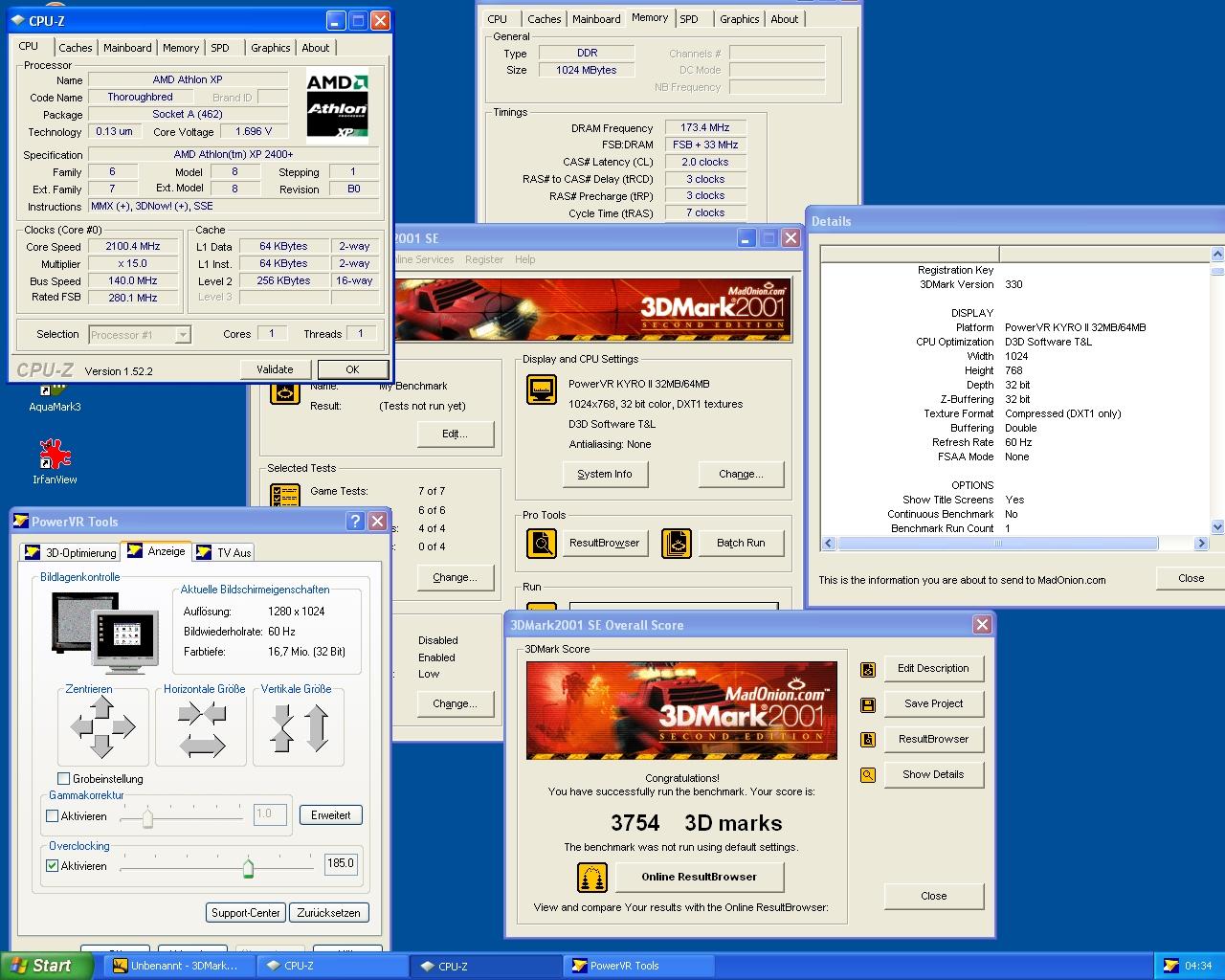Click the Vertikale Größe arrows control
The height and width of the screenshot is (980, 1225).
(x=300, y=727)
